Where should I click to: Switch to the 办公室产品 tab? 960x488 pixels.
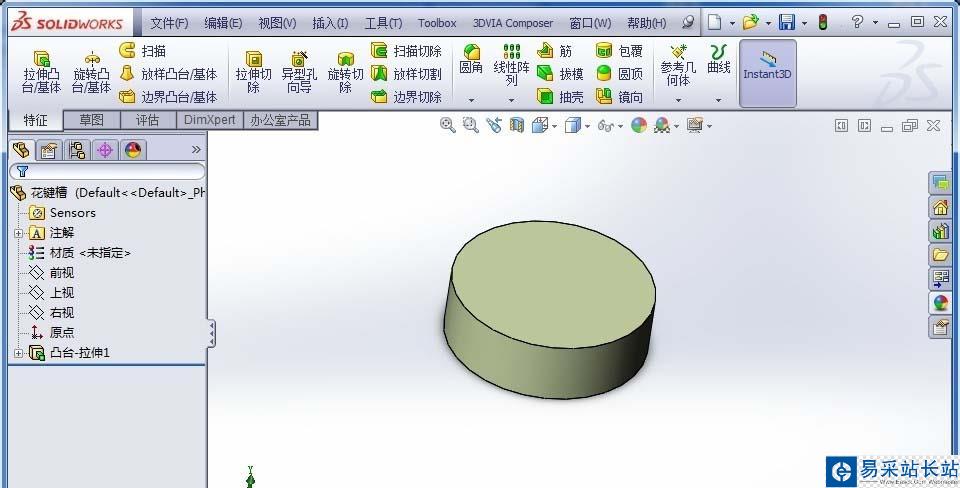(280, 120)
